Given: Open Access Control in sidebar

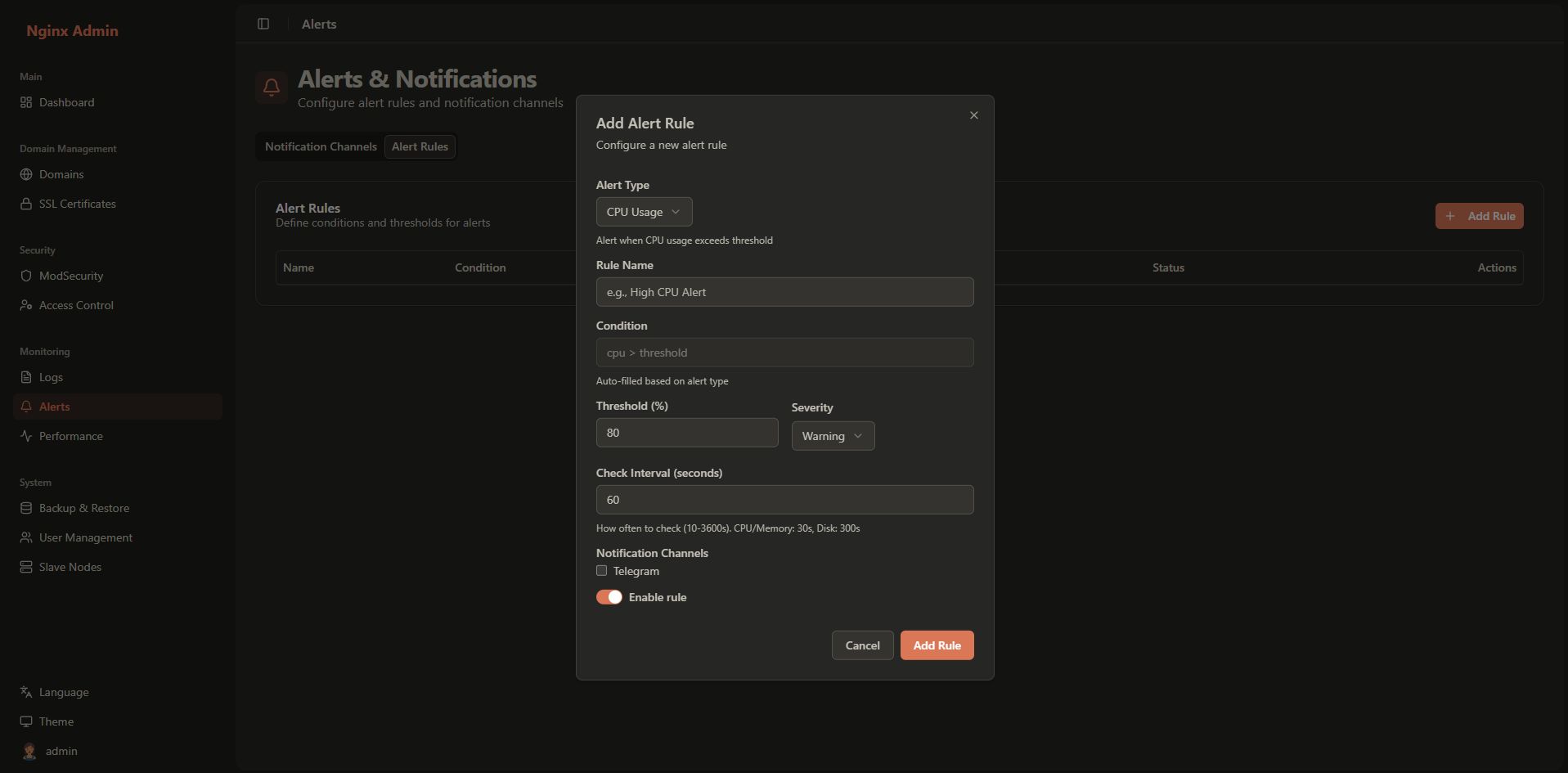Looking at the screenshot, I should [76, 305].
